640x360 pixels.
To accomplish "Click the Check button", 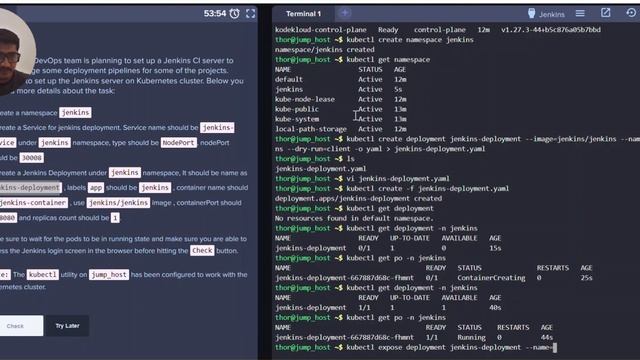I will [x=21, y=326].
